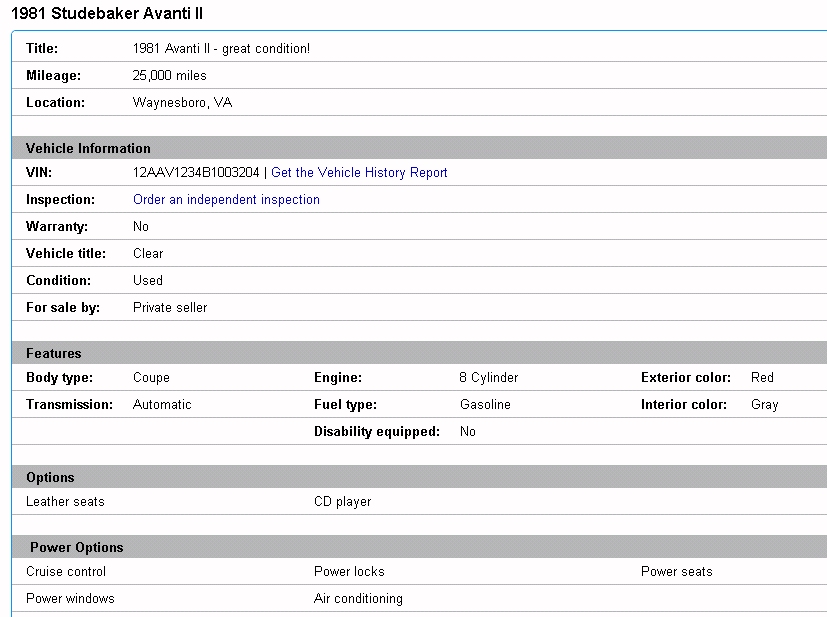Click the CD player option
This screenshot has height=617, width=827.
coord(342,501)
